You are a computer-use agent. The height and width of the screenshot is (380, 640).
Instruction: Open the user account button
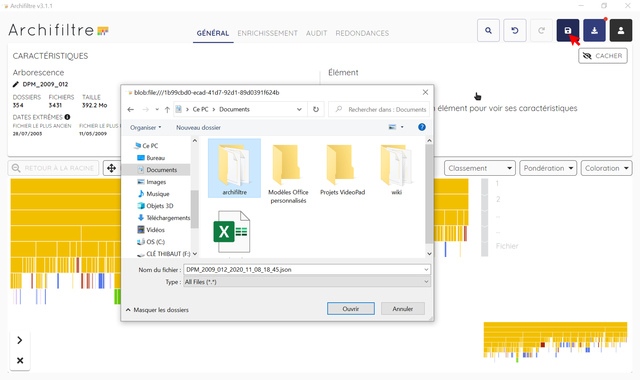click(621, 31)
